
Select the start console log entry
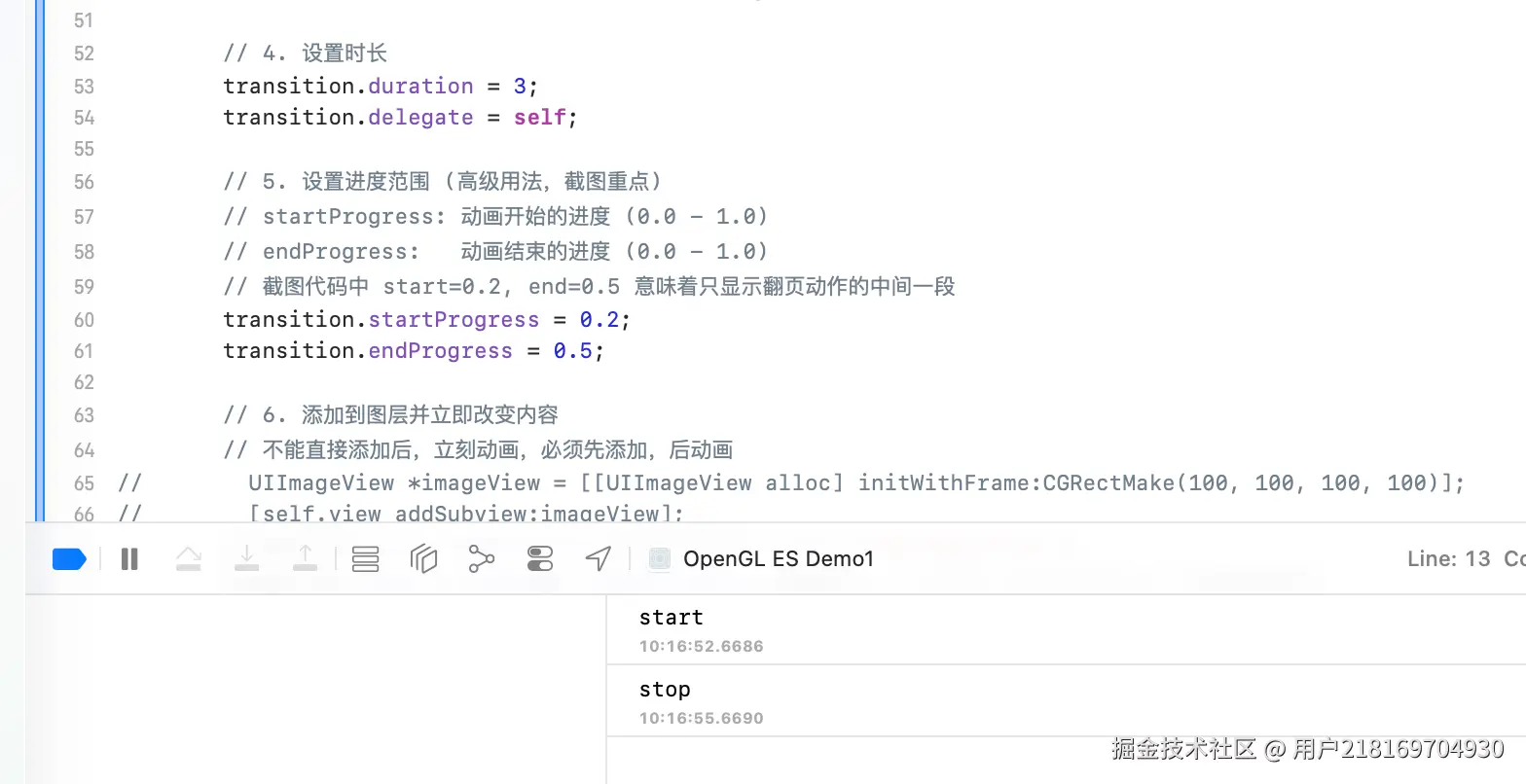click(1066, 630)
